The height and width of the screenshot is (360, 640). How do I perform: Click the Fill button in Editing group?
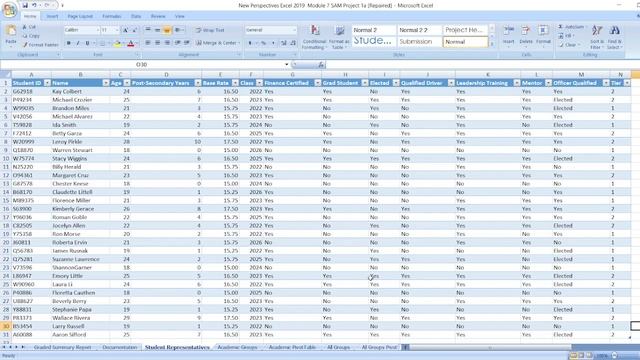click(566, 36)
